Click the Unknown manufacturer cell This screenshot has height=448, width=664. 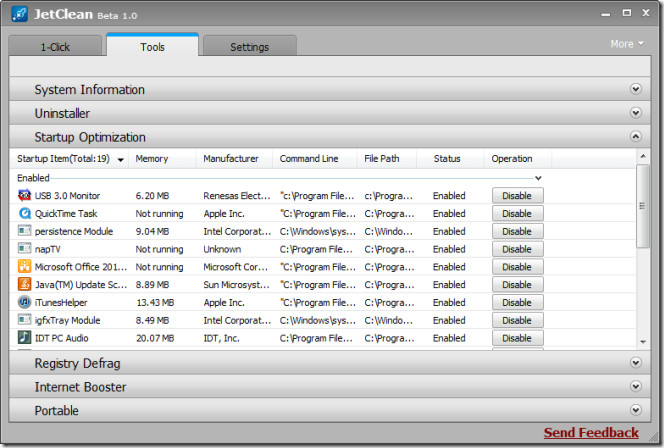pos(222,249)
